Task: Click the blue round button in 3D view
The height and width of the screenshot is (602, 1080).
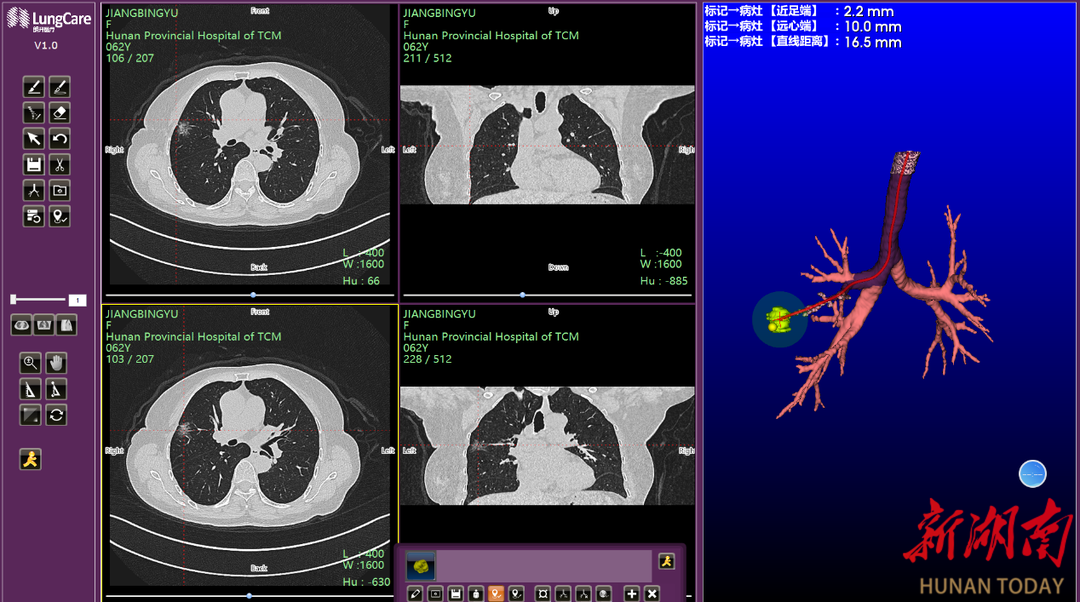Action: [x=1032, y=474]
